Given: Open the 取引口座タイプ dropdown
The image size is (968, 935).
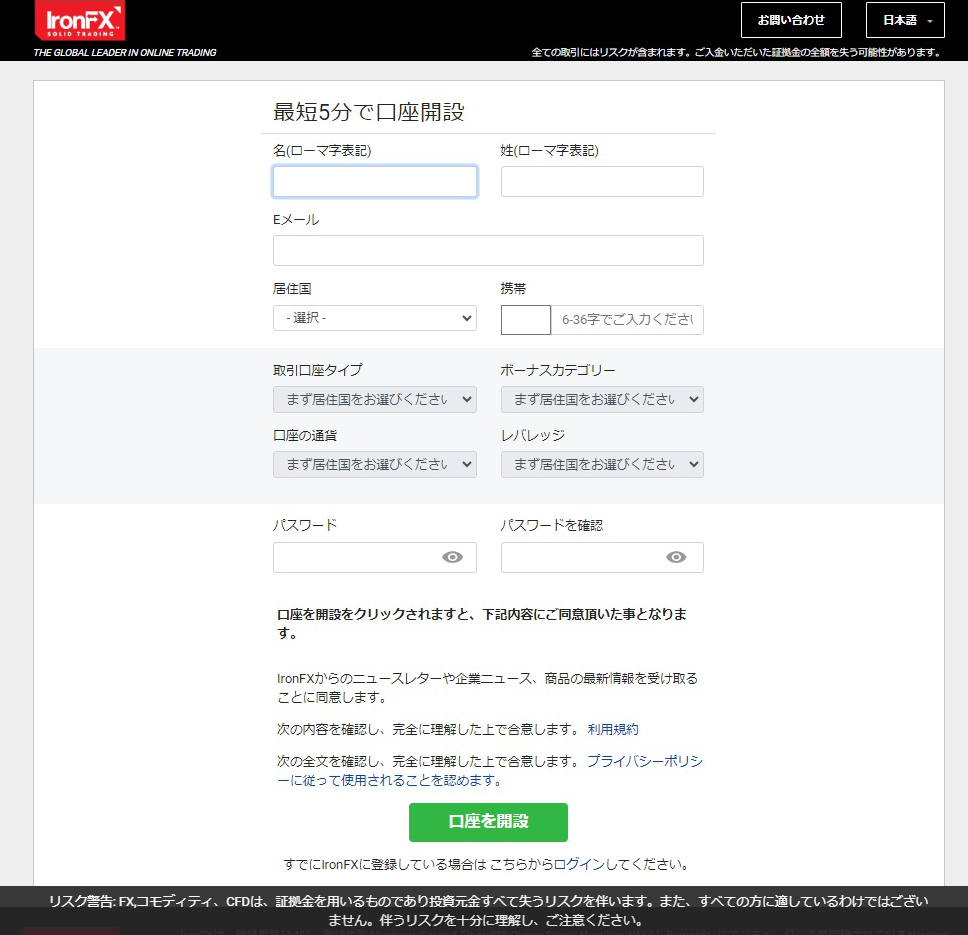Looking at the screenshot, I should point(375,399).
